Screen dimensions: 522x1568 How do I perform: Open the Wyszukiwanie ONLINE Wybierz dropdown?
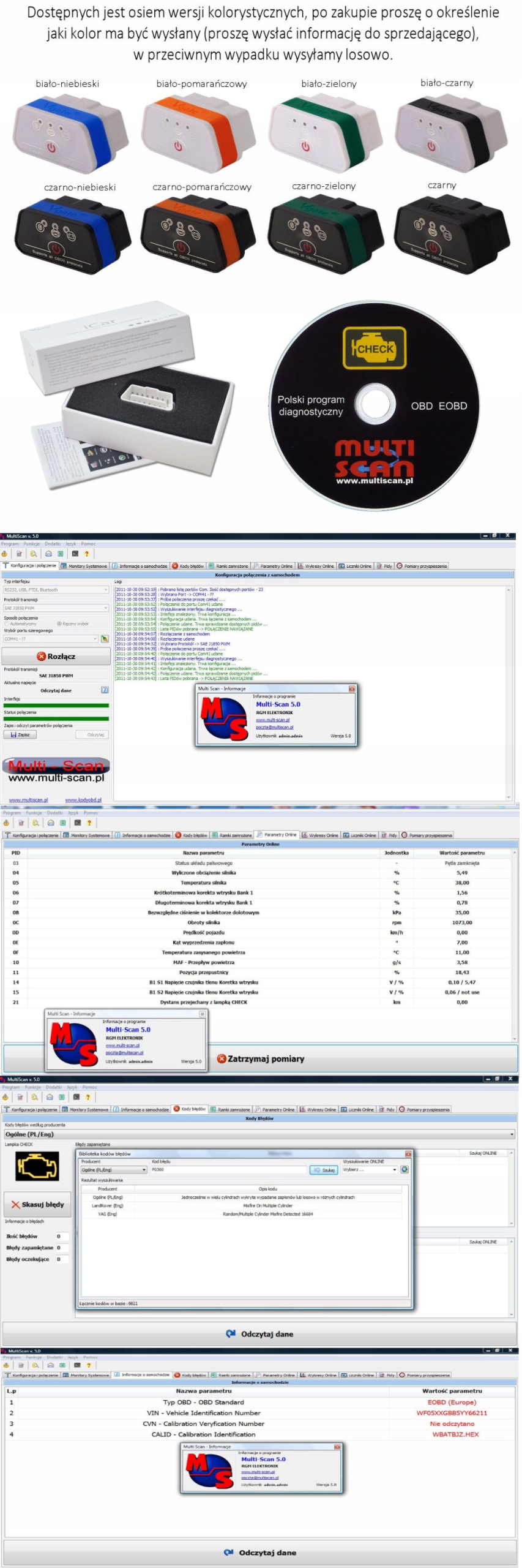[370, 1169]
